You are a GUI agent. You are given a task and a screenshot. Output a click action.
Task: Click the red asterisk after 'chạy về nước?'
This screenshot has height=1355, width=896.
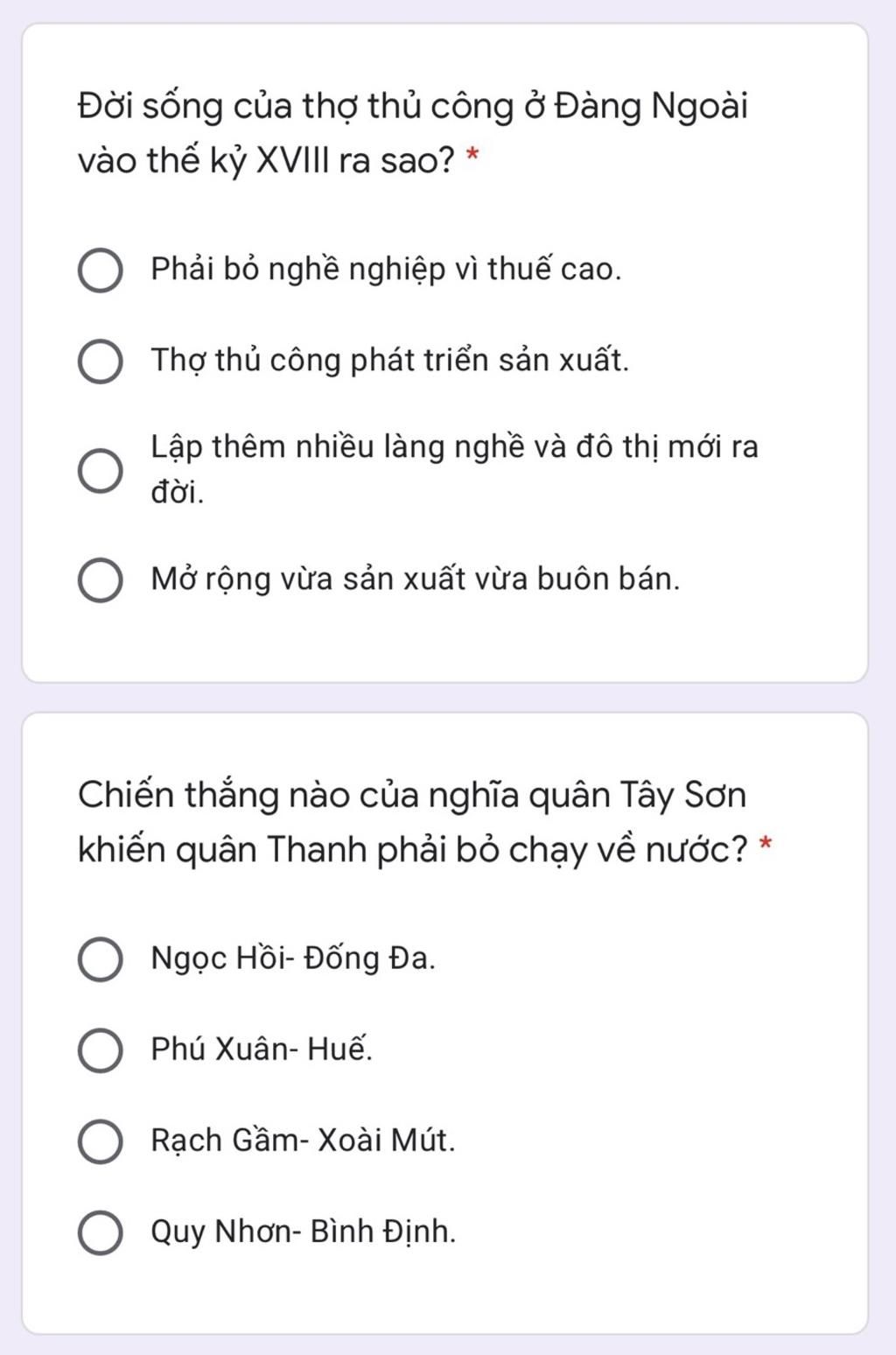point(766,845)
